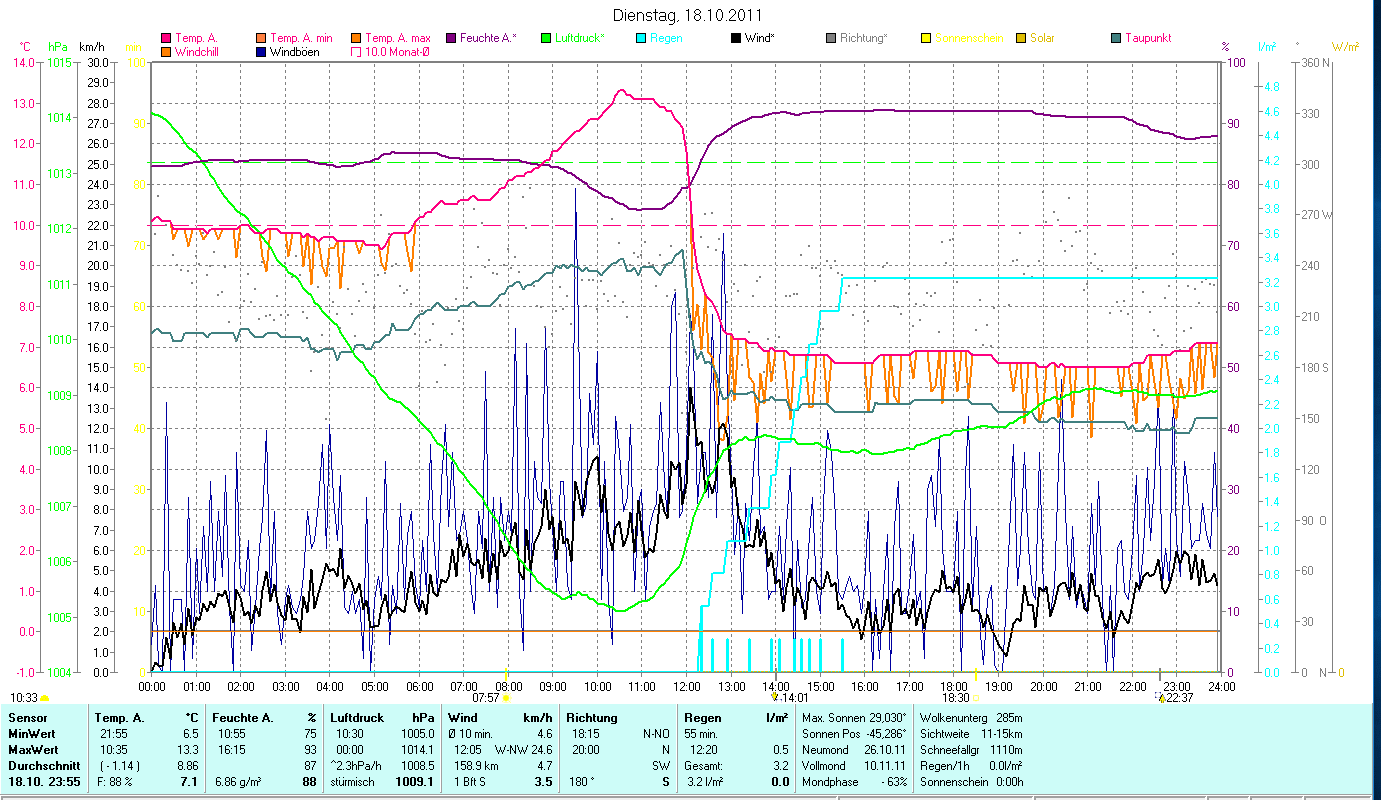Click the Gesamt: rain total label
This screenshot has height=800, width=1381.
[x=704, y=766]
